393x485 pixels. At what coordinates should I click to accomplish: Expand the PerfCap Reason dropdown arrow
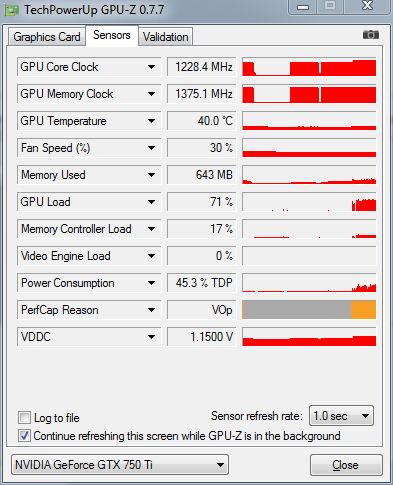151,310
